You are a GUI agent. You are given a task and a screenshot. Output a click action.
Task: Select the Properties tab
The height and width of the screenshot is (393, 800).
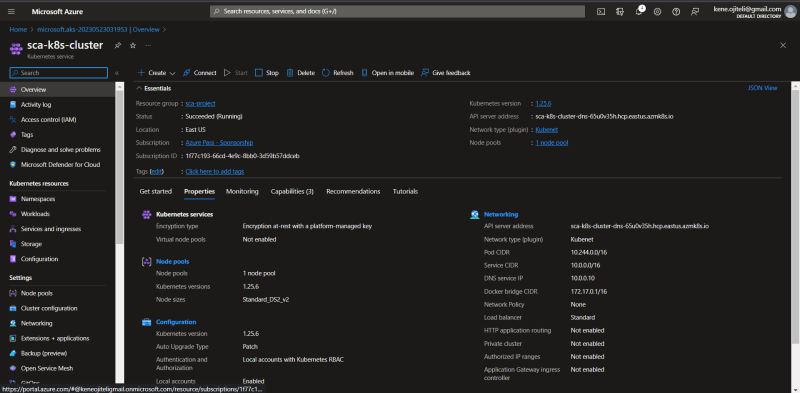[199, 191]
